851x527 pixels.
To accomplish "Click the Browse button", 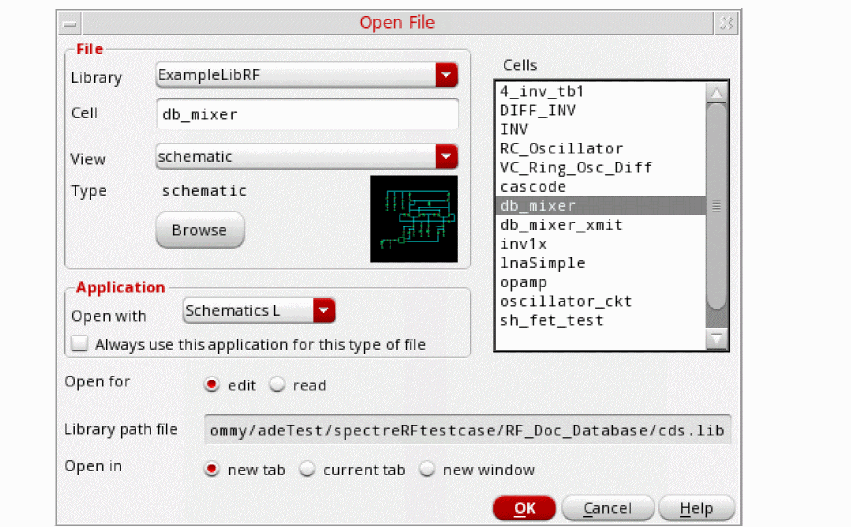I will tap(200, 230).
